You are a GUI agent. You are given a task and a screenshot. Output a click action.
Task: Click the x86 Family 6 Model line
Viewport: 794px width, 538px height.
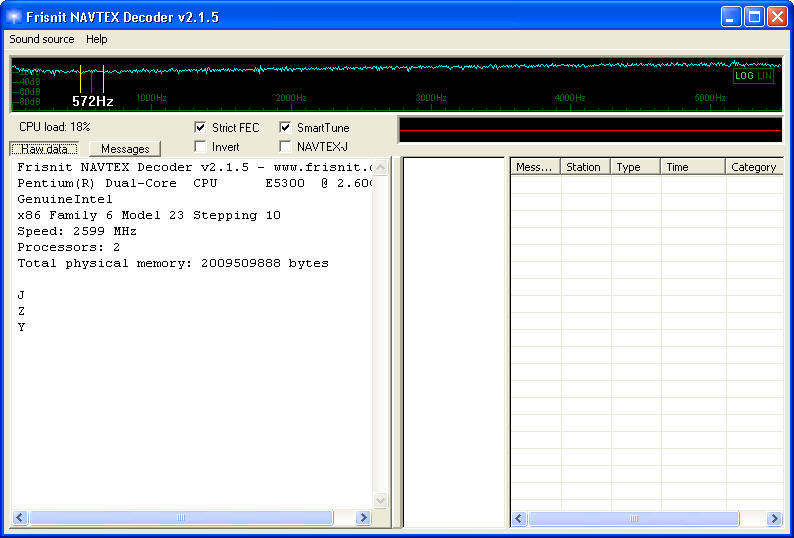[x=149, y=215]
